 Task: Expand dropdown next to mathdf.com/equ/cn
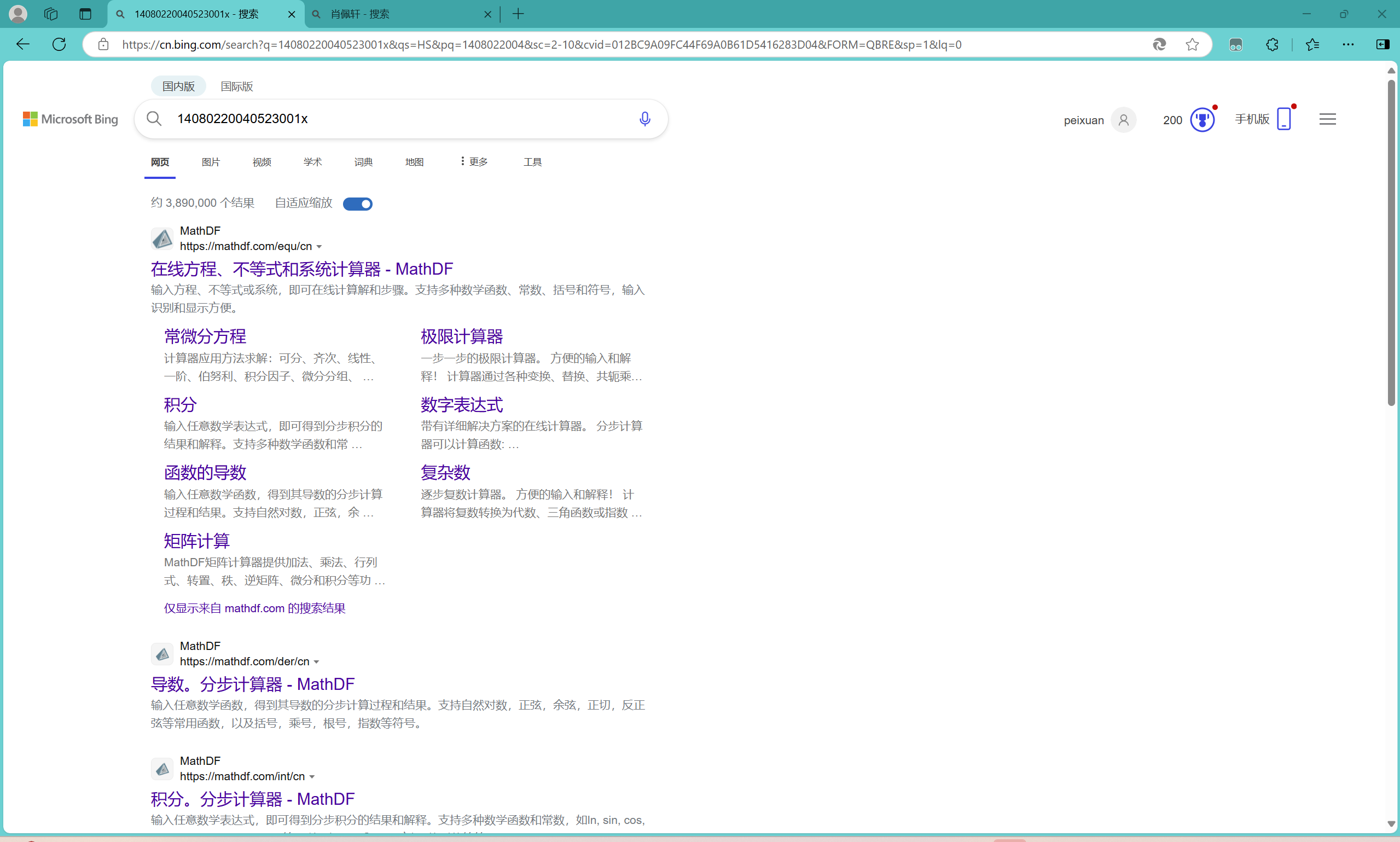tap(319, 247)
